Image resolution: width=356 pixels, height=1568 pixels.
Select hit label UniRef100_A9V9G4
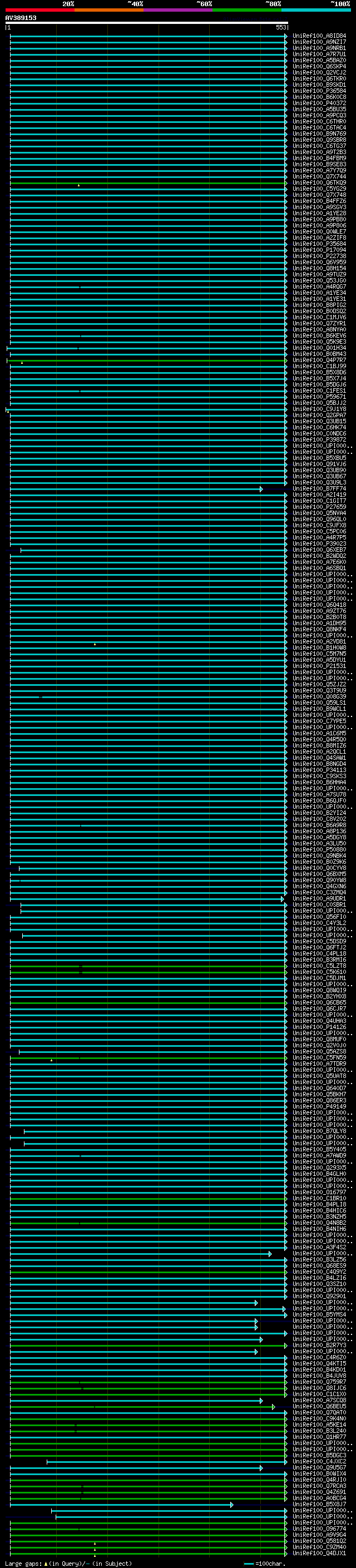pos(319,1535)
